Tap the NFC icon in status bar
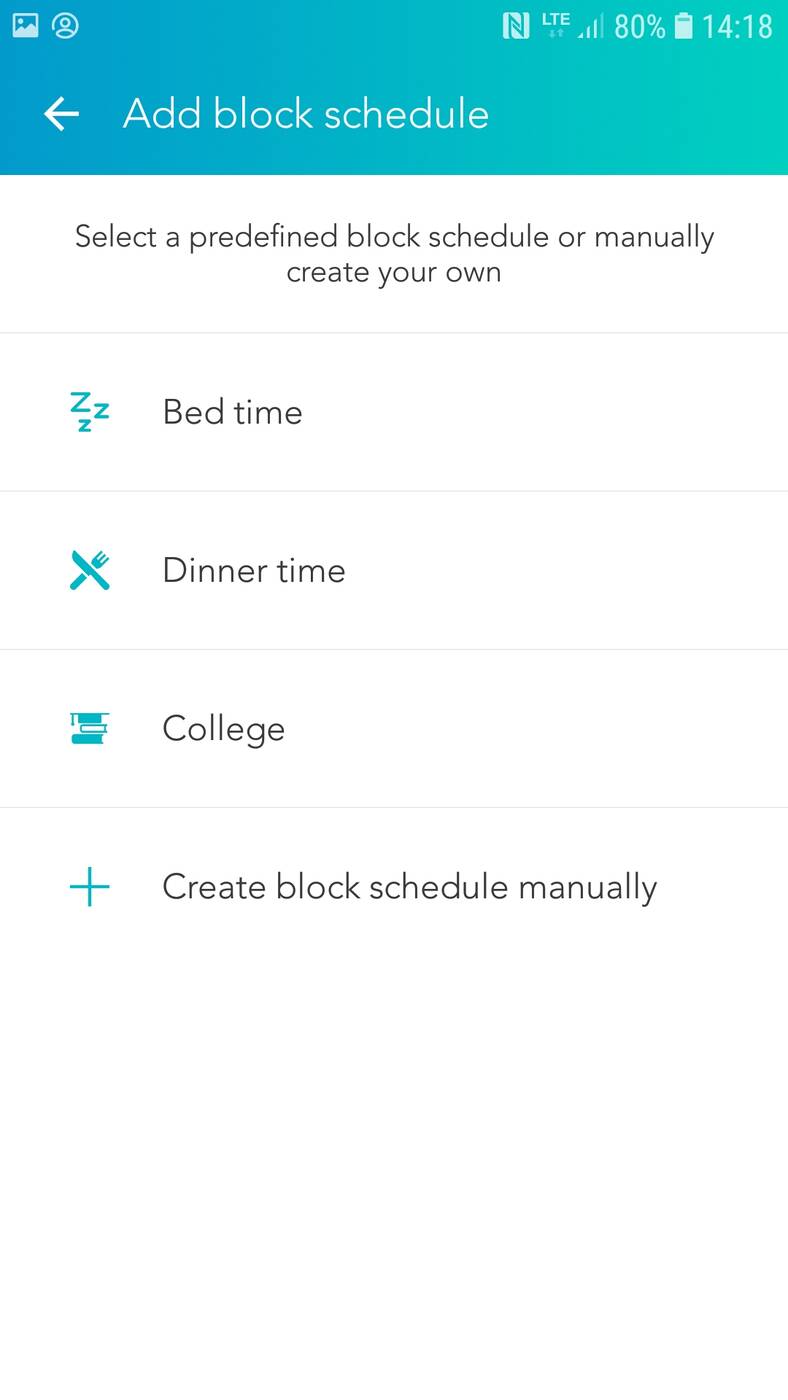 coord(516,26)
